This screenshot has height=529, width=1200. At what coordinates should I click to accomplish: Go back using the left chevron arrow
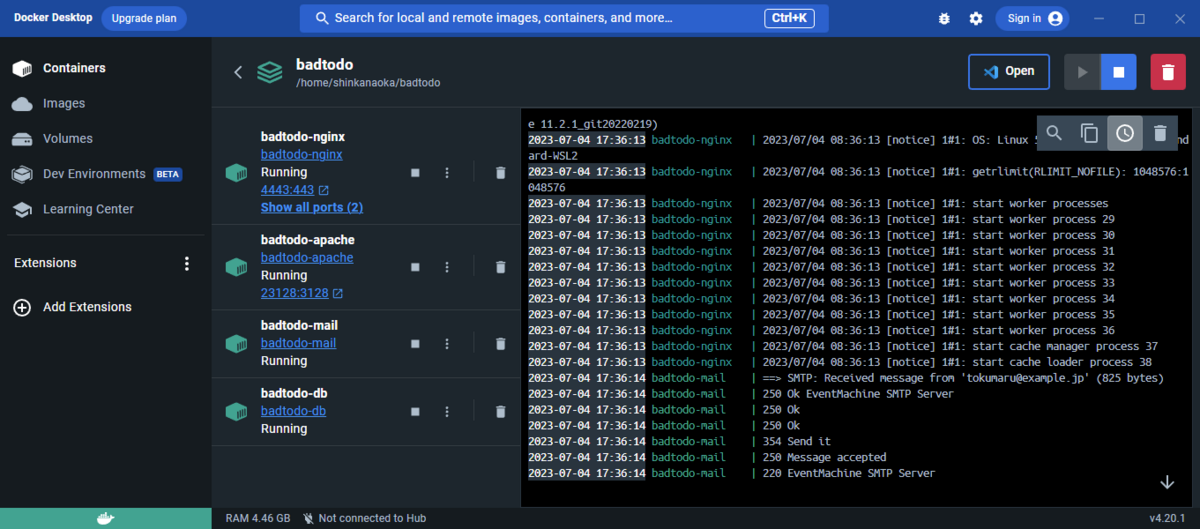click(238, 72)
